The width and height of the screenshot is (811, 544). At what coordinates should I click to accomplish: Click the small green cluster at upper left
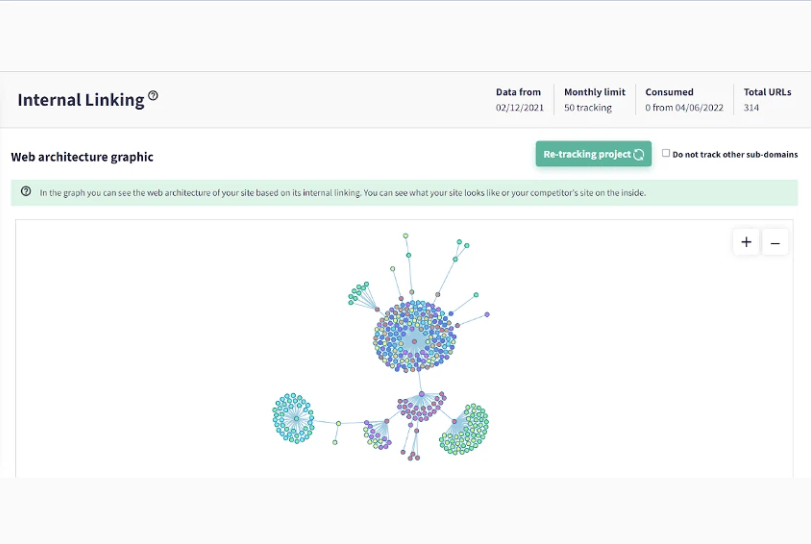tap(358, 294)
